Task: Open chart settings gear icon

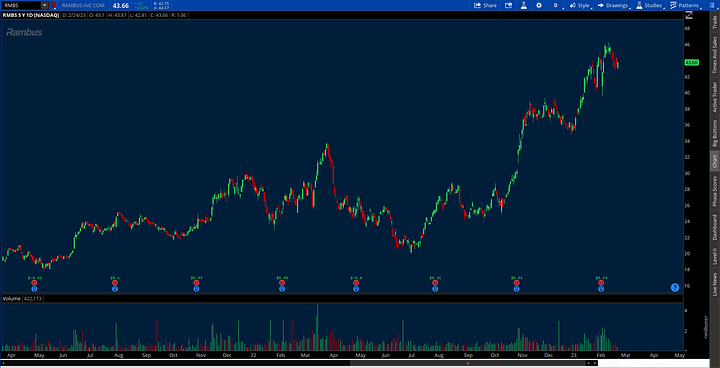Action: pos(539,6)
